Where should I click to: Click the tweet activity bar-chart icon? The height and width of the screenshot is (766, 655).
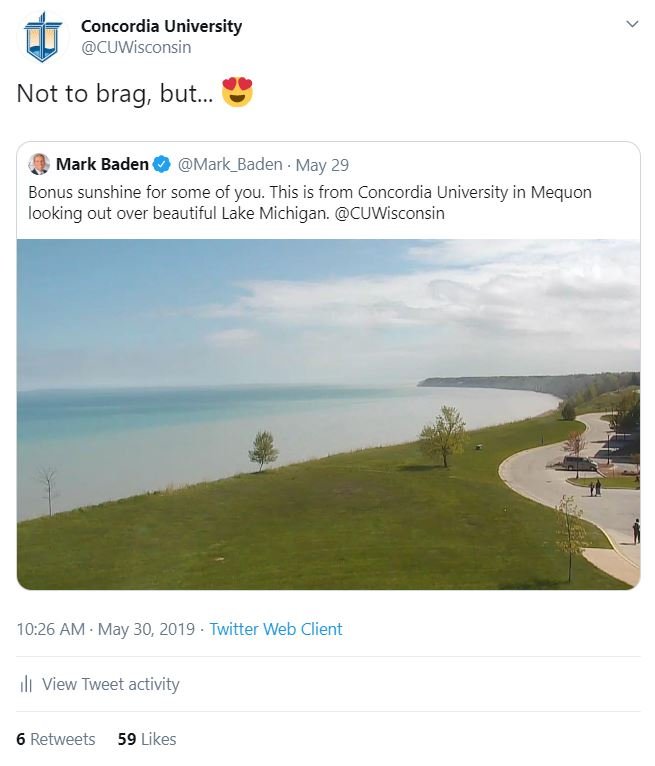[x=26, y=685]
